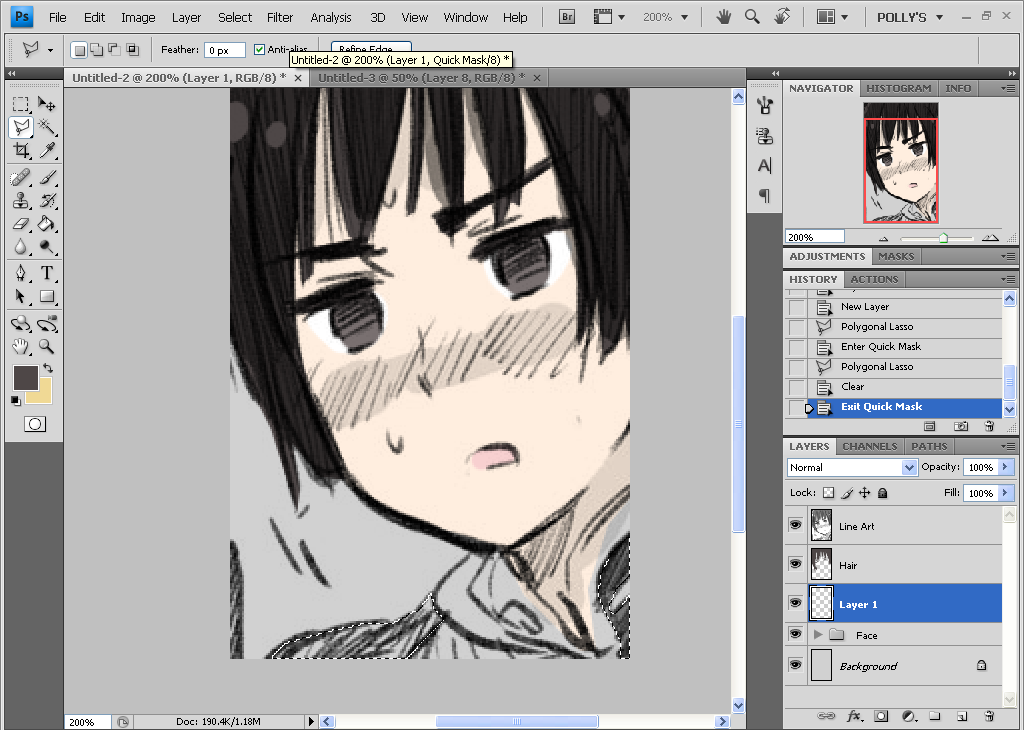
Task: Switch to the Channels tab
Action: pos(869,447)
